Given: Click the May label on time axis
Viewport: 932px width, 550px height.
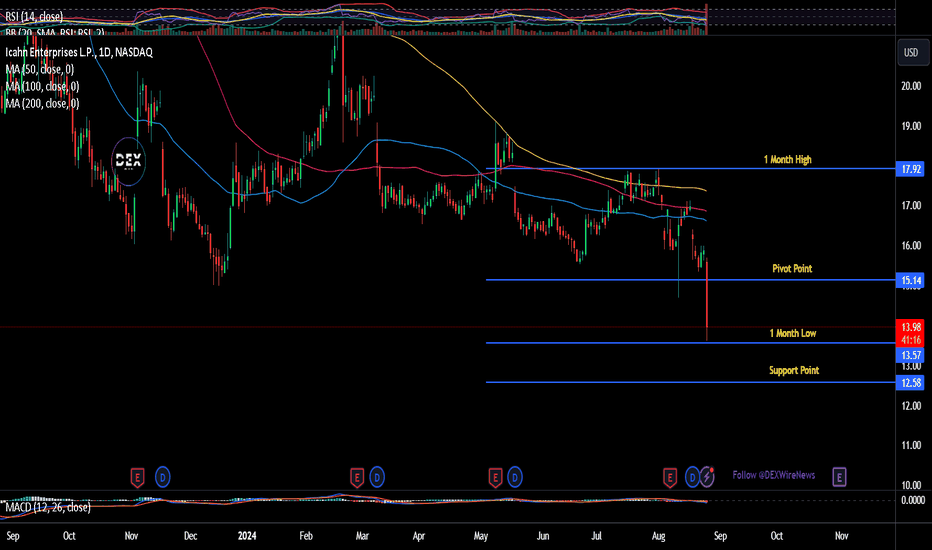Looking at the screenshot, I should coord(481,536).
